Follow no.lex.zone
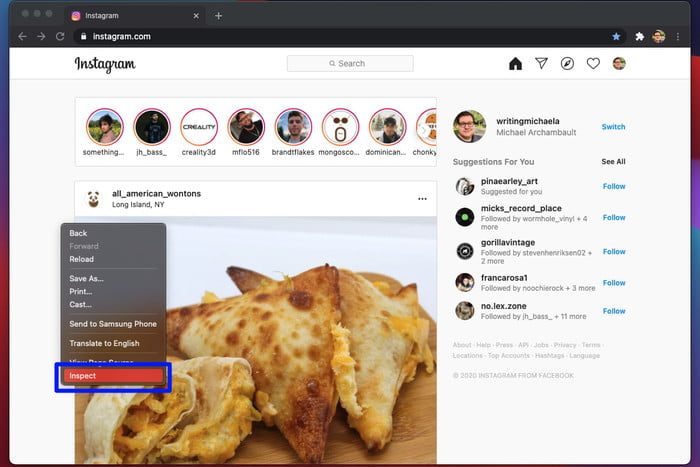Screen dimensions: 700x467 point(614,311)
